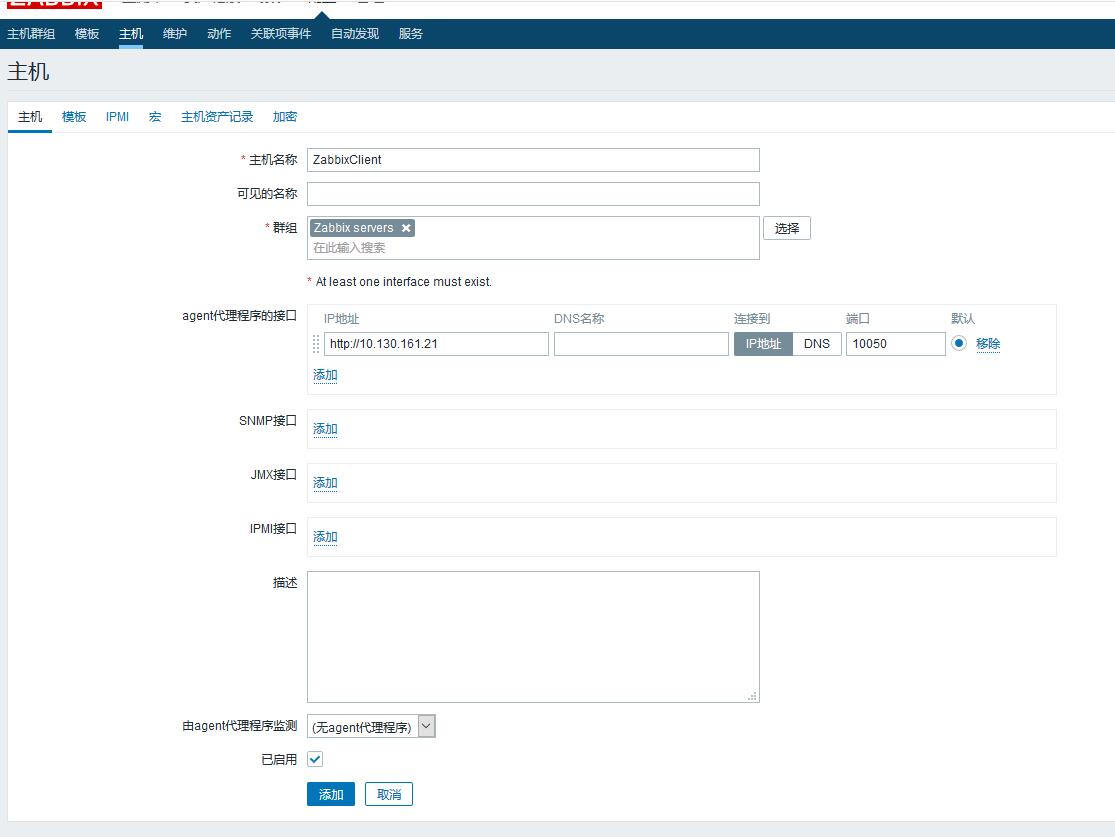This screenshot has width=1115, height=837.
Task: Open 关联项事件 menu item
Action: (x=281, y=33)
